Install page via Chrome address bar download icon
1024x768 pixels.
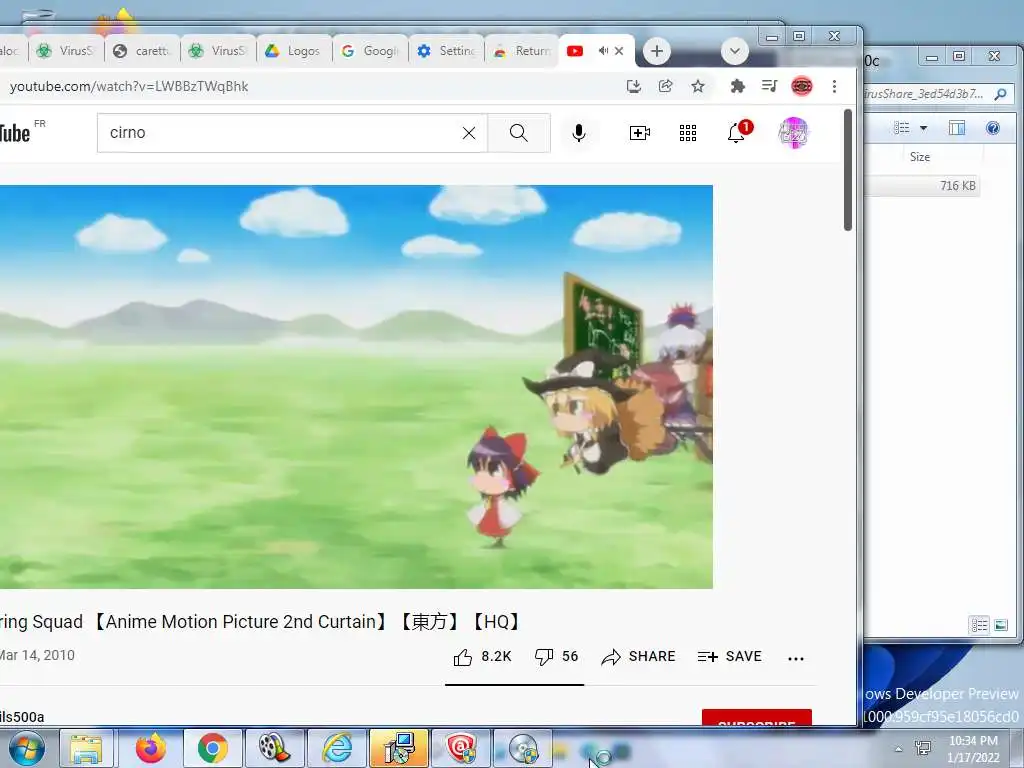(x=633, y=86)
